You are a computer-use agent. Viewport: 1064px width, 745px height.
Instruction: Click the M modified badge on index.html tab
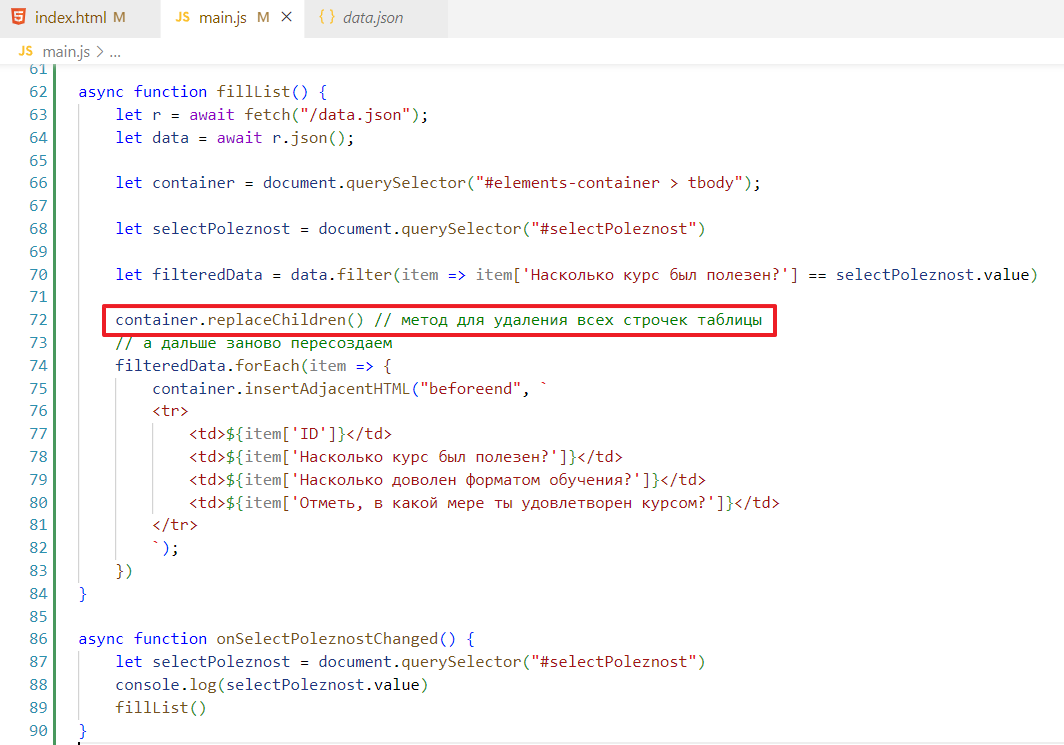[119, 18]
